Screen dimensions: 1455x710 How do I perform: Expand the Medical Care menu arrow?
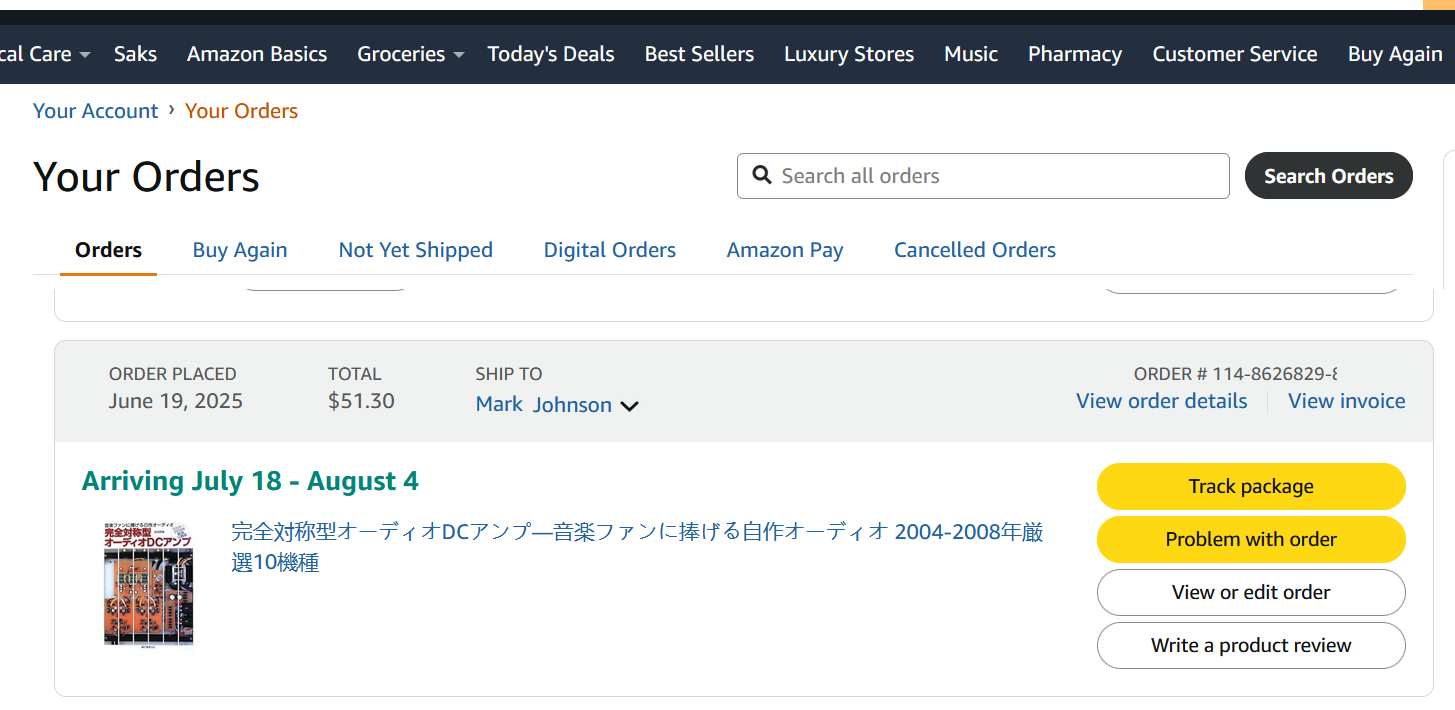(x=85, y=55)
